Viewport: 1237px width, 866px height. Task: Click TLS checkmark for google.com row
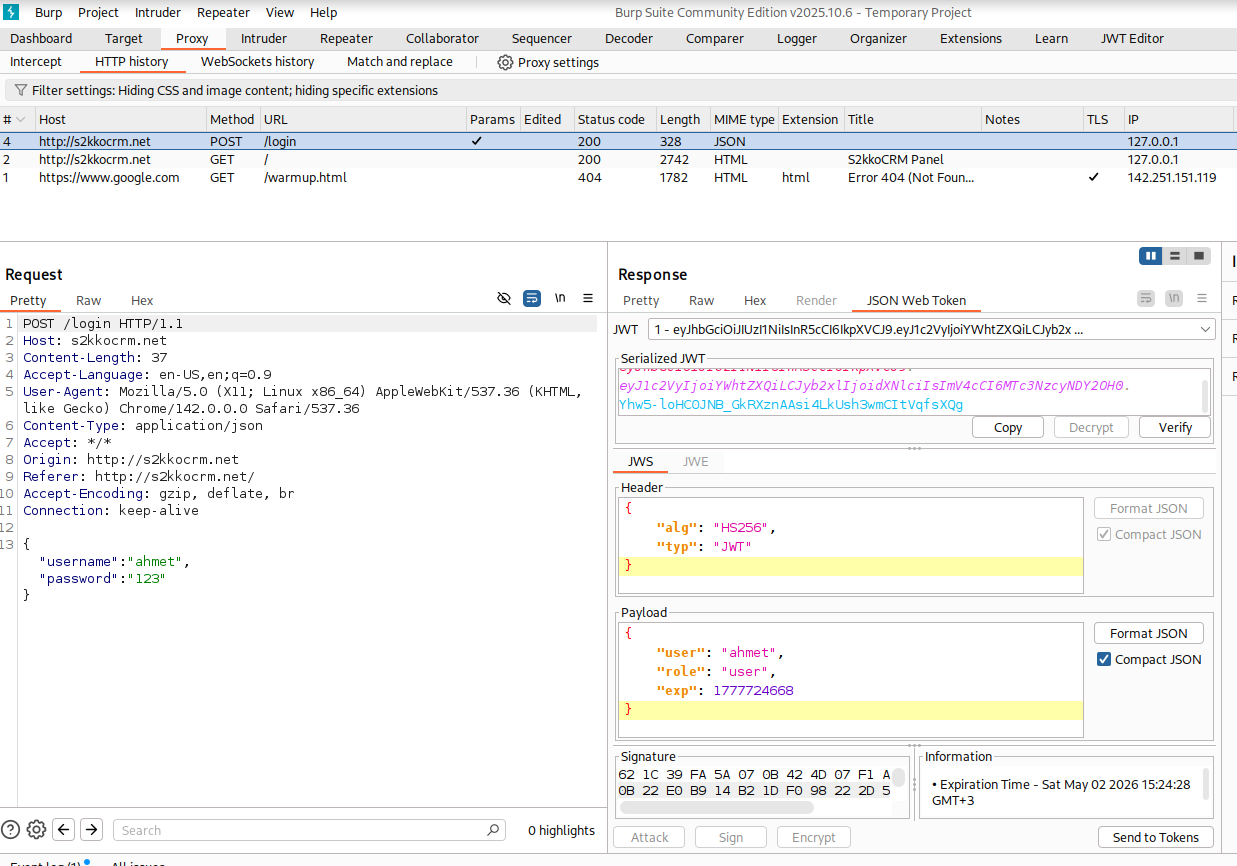(1094, 177)
